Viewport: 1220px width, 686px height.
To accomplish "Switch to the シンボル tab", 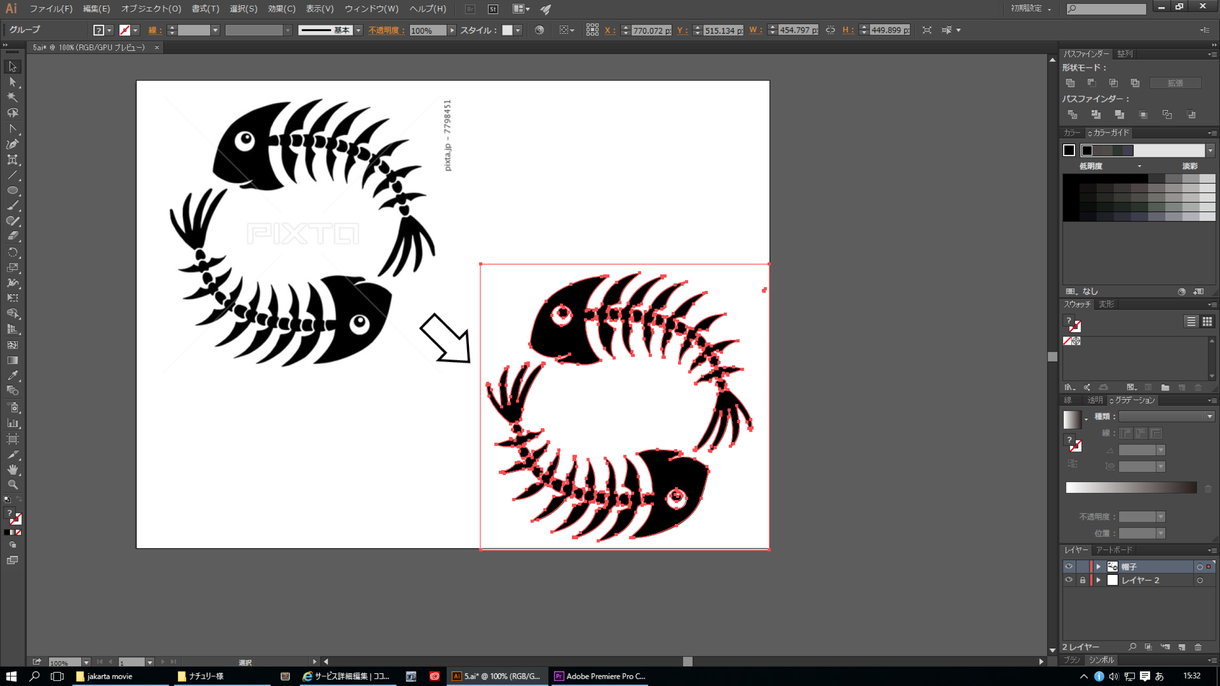I will (1101, 661).
